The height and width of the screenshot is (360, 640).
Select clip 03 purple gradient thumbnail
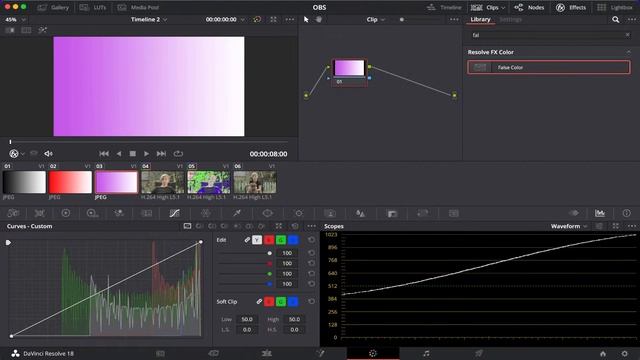(x=116, y=182)
